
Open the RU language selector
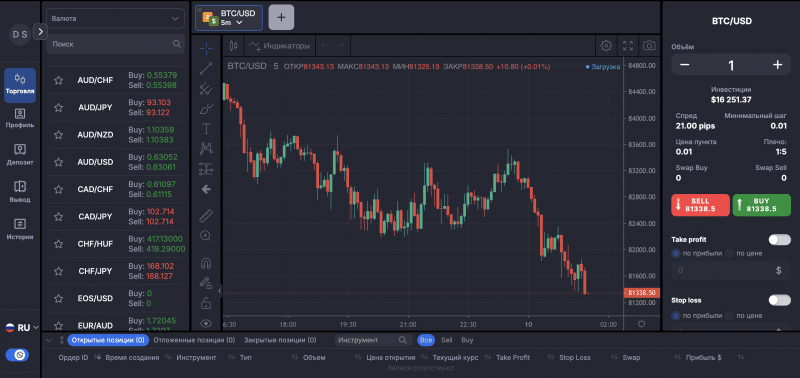click(22, 328)
